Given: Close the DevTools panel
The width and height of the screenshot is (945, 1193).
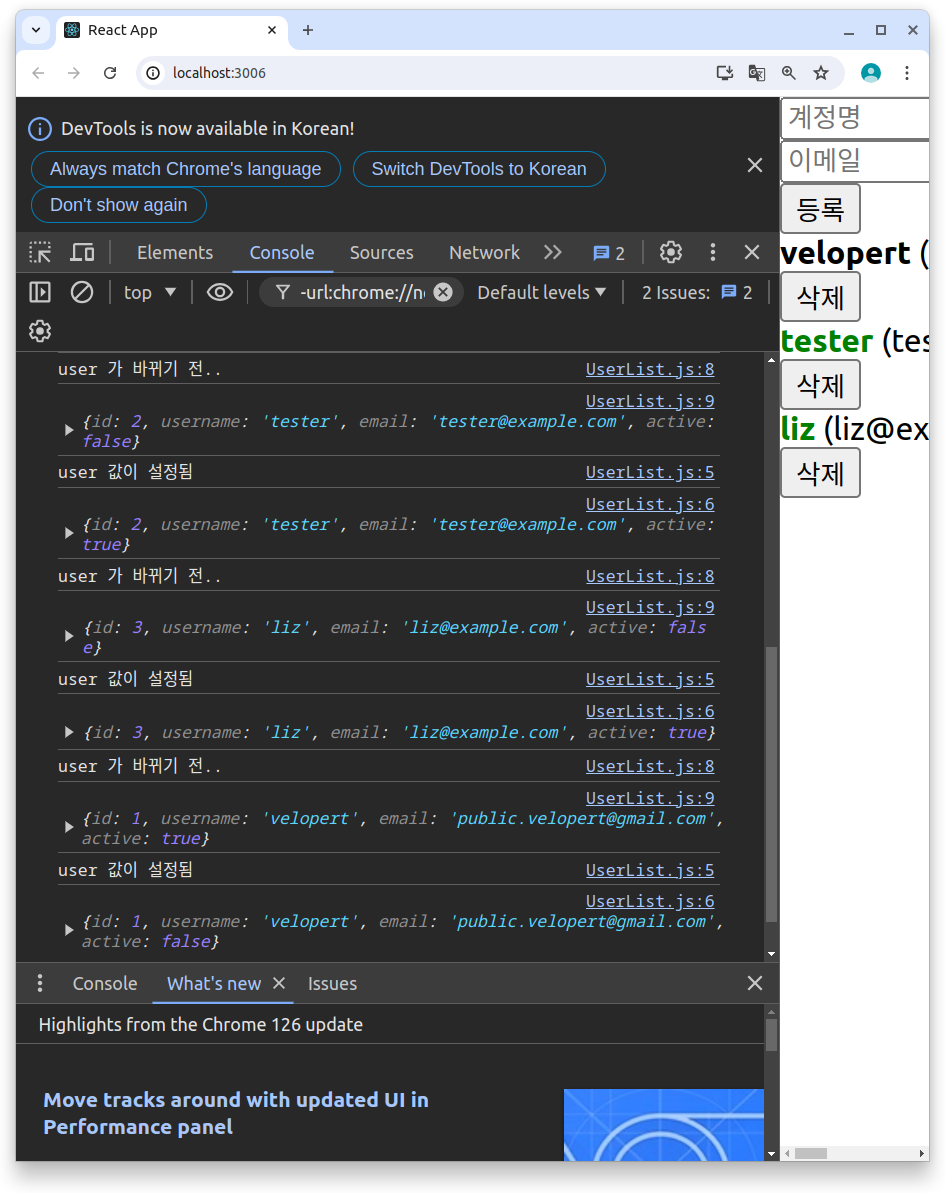Looking at the screenshot, I should pyautogui.click(x=752, y=253).
